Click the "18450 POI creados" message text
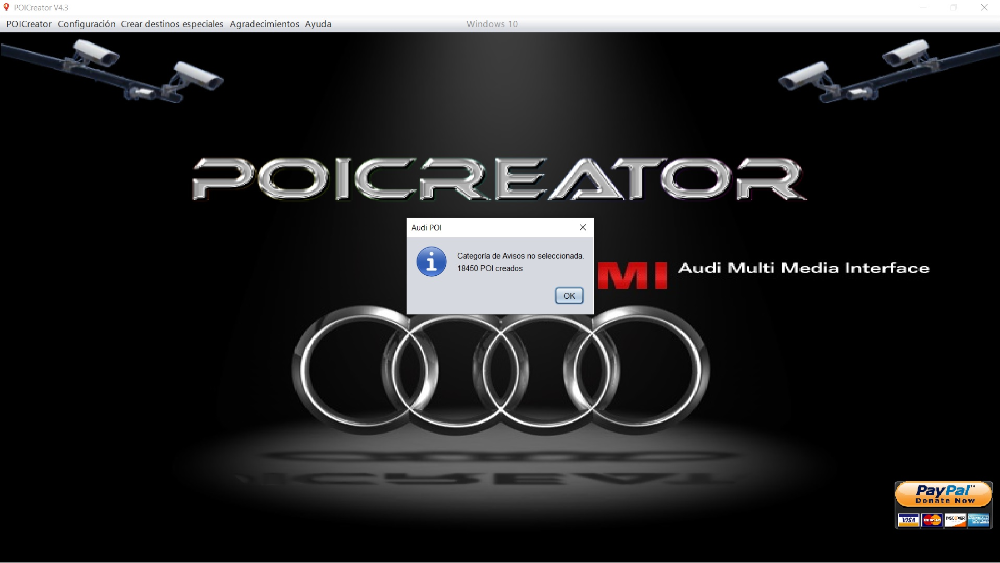The image size is (1000, 563). pos(490,268)
